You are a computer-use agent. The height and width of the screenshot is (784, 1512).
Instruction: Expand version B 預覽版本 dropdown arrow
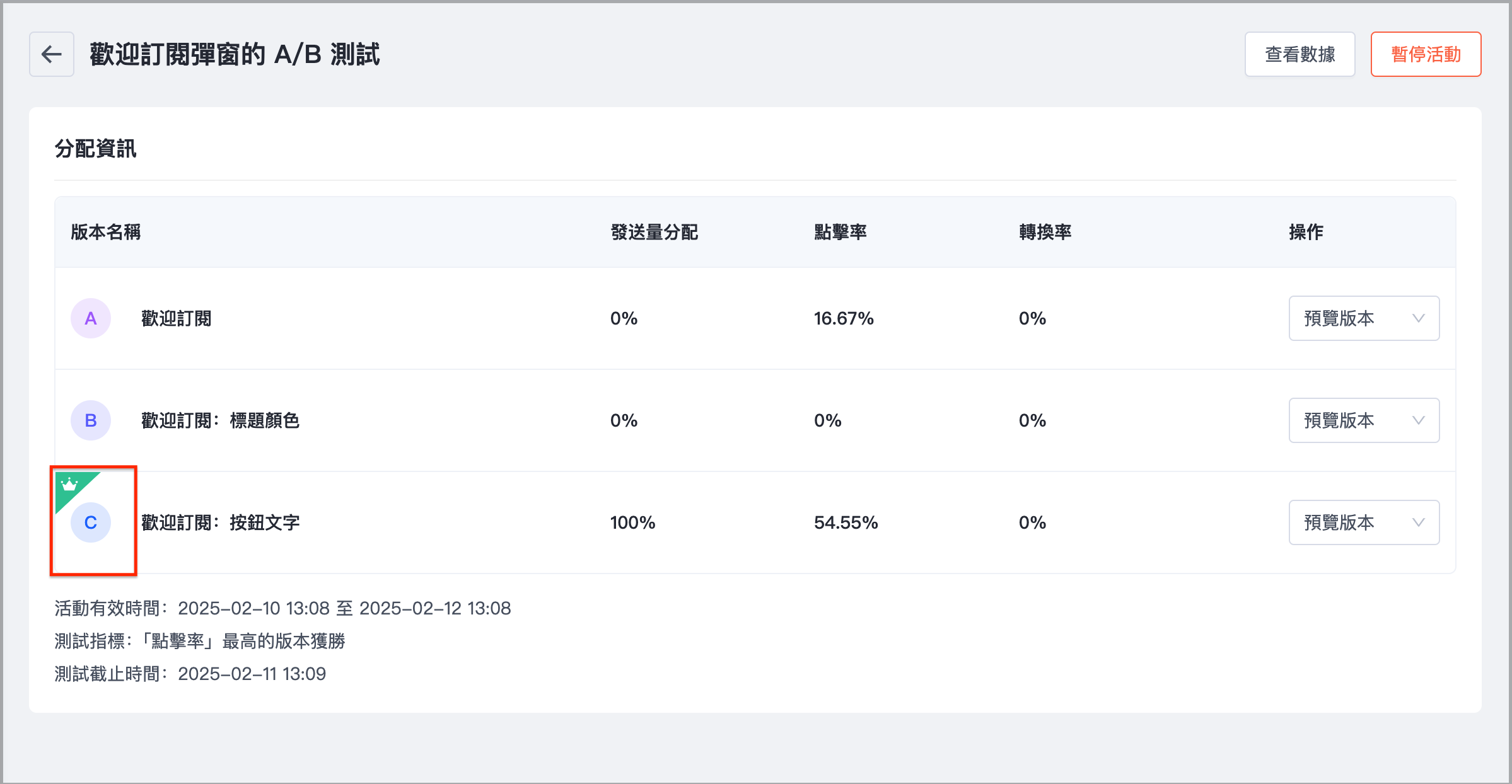1418,420
